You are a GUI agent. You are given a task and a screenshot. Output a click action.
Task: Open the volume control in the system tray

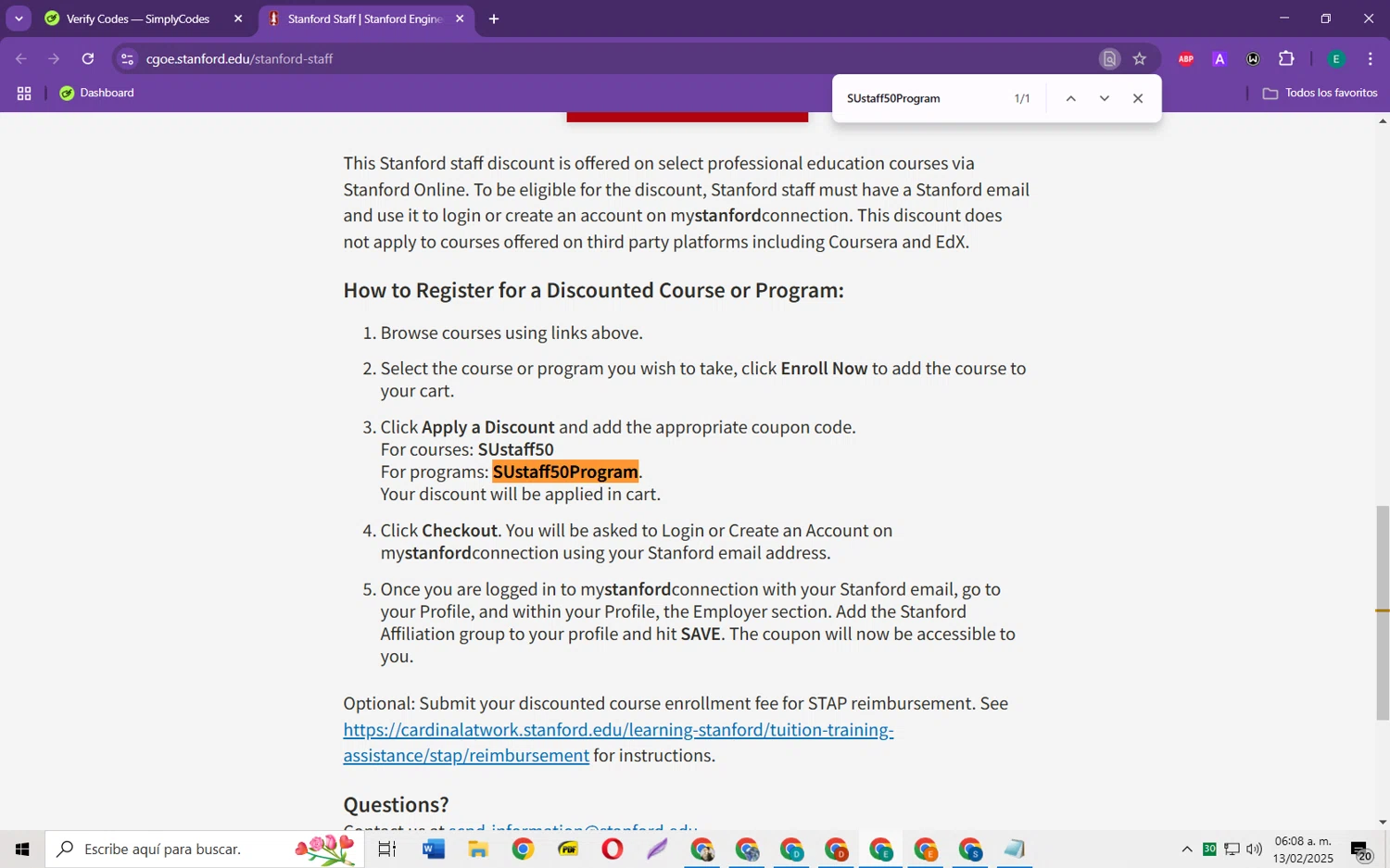tap(1255, 849)
